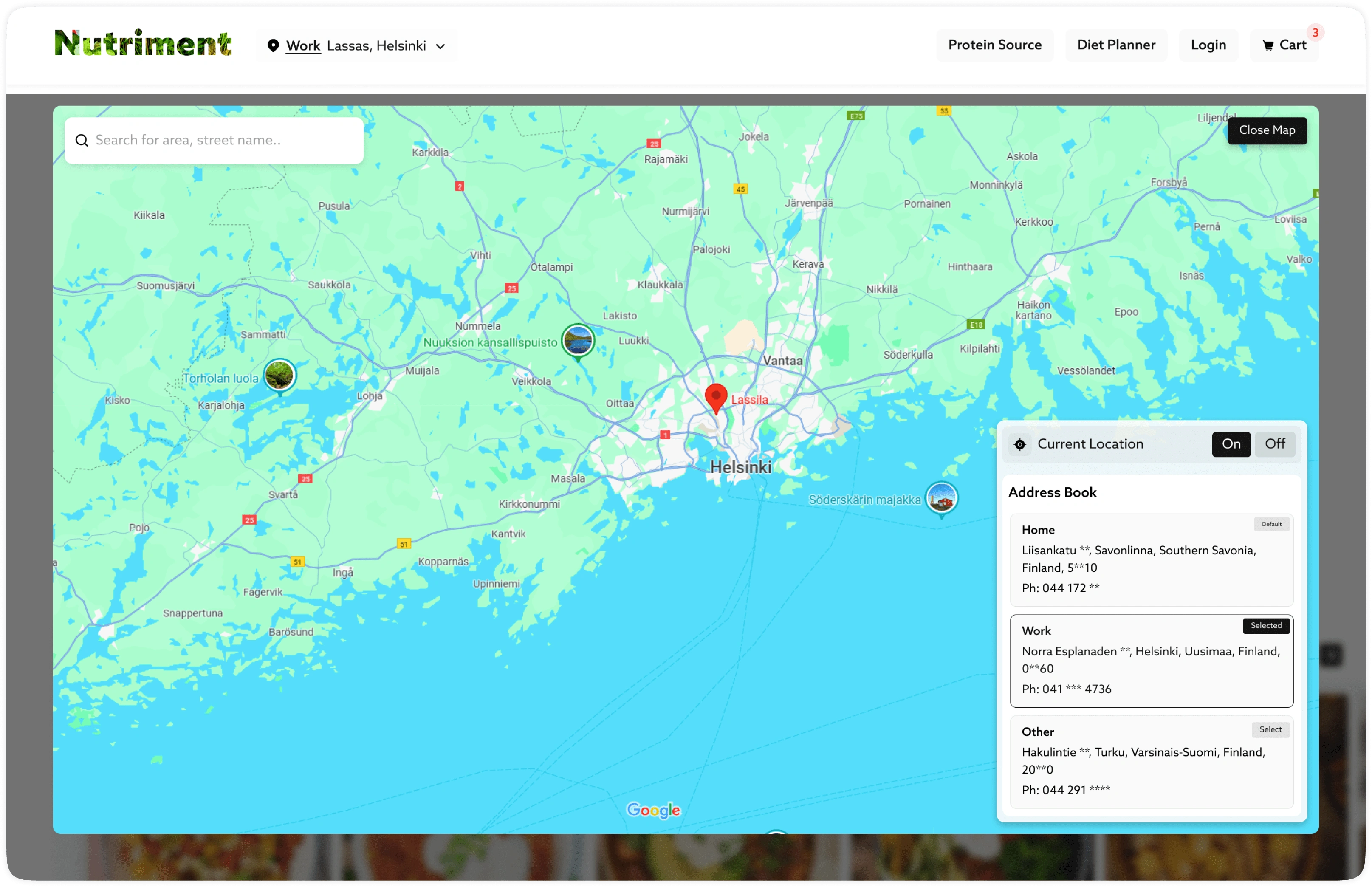Screen dimensions: 1372x887
Task: Focus the area and street name search field
Action: 214,141
